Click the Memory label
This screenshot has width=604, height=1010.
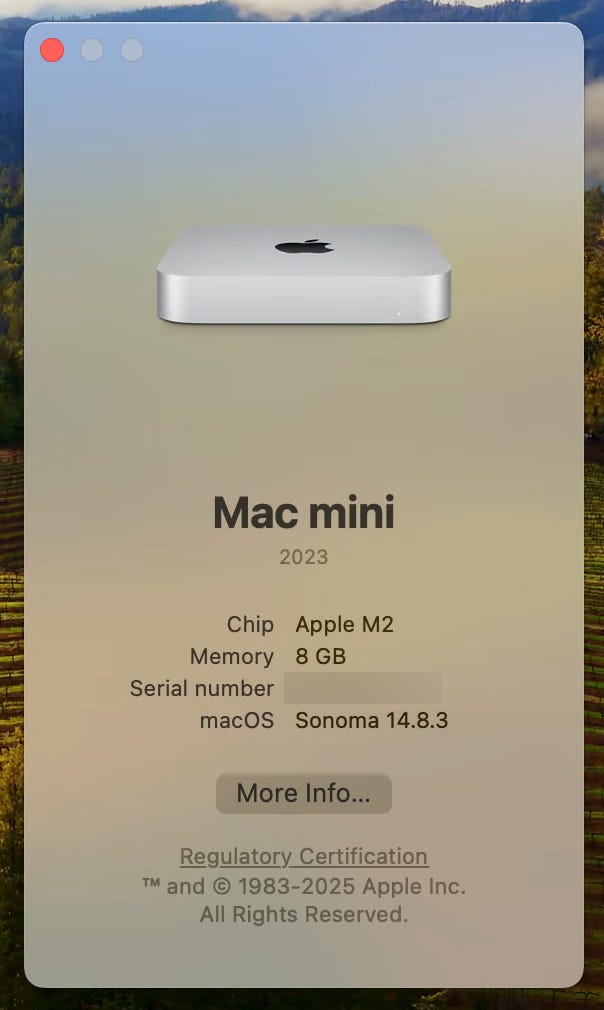[x=232, y=656]
